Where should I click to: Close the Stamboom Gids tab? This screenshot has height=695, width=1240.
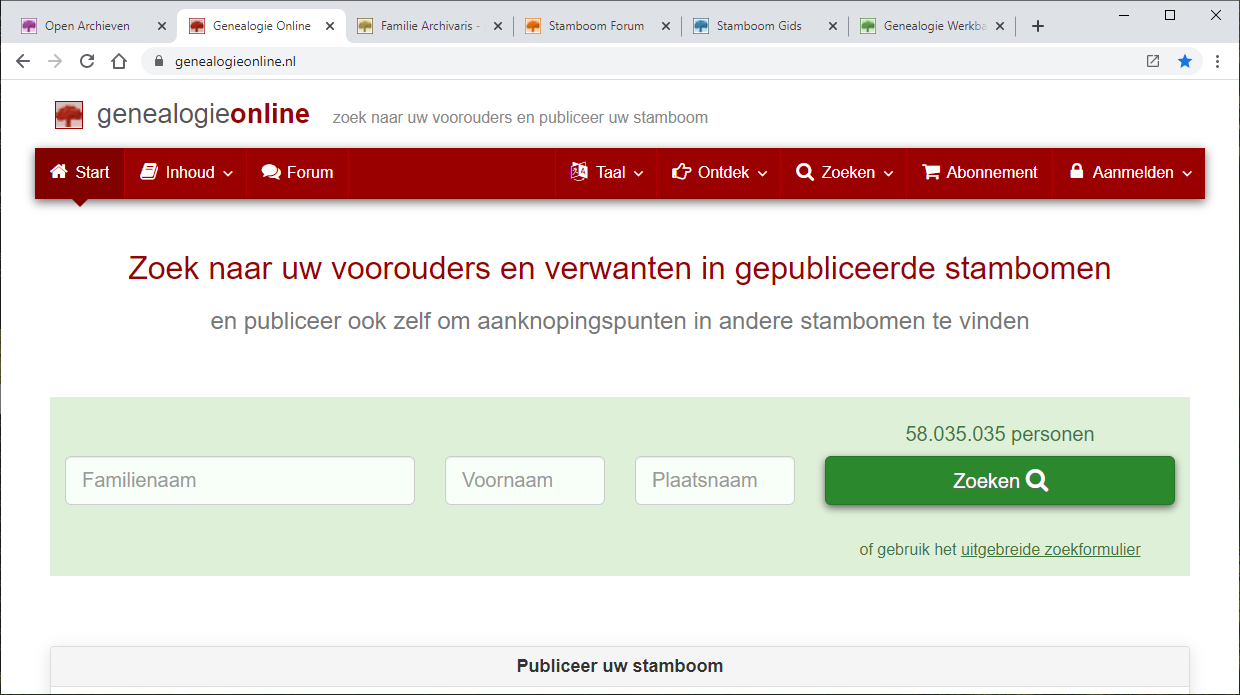(x=834, y=26)
